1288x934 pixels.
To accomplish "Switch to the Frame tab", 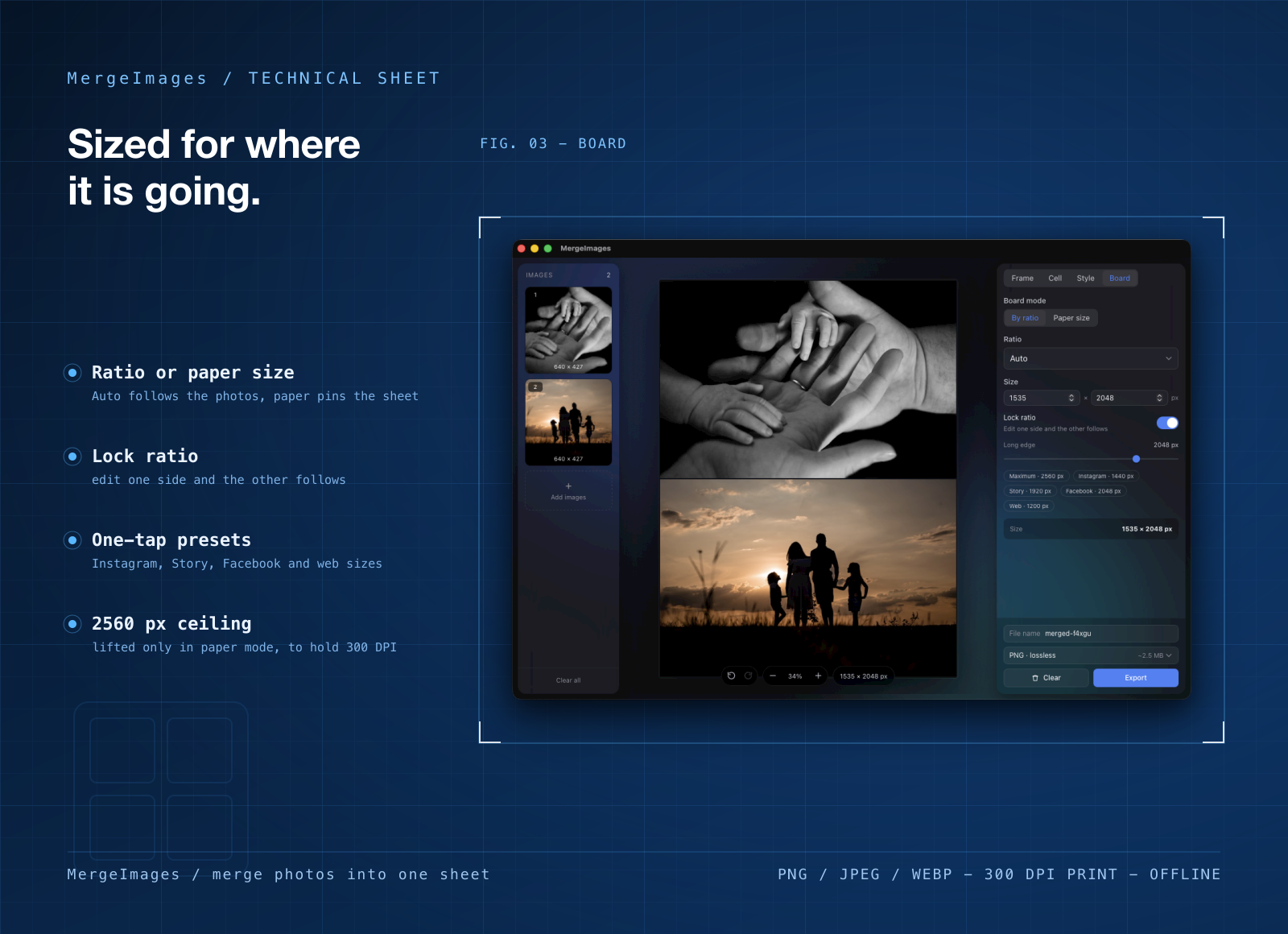I will coord(1022,278).
